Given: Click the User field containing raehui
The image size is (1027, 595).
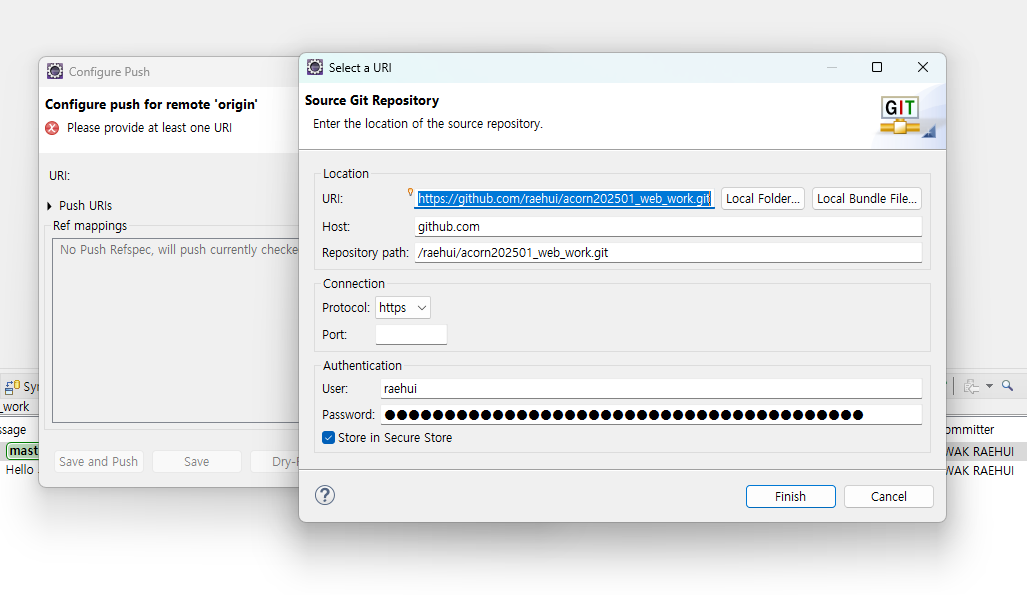Looking at the screenshot, I should (x=651, y=389).
